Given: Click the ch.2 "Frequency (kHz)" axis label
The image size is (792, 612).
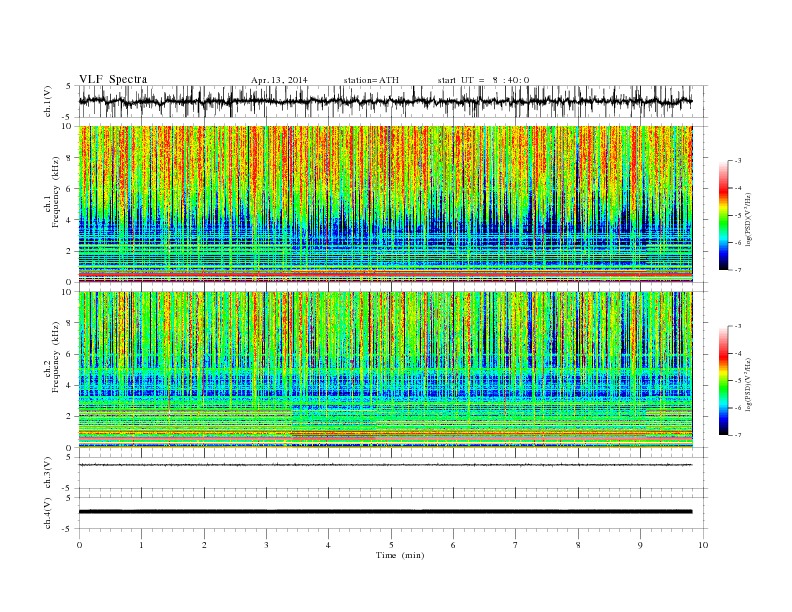Looking at the screenshot, I should (56, 357).
